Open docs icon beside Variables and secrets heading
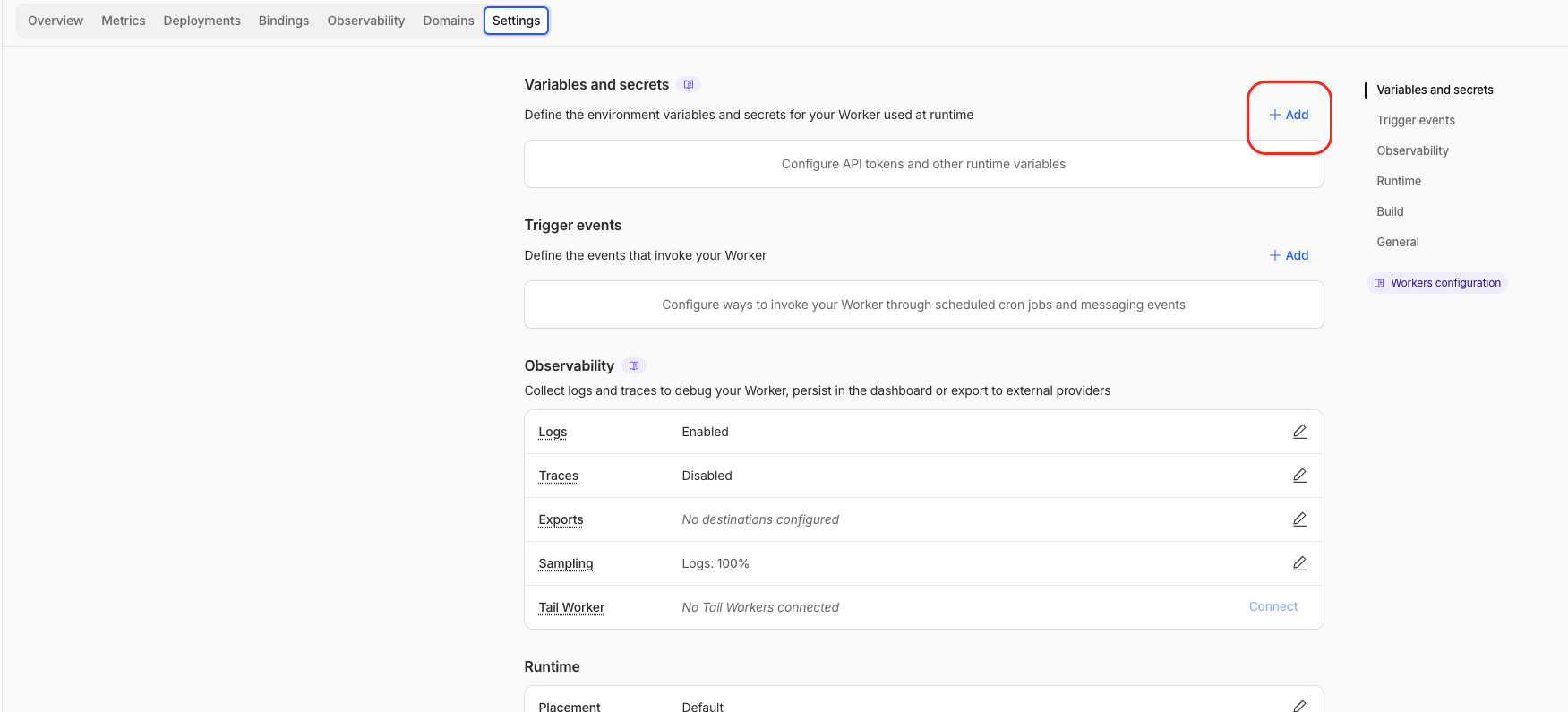1568x712 pixels. pyautogui.click(x=689, y=84)
